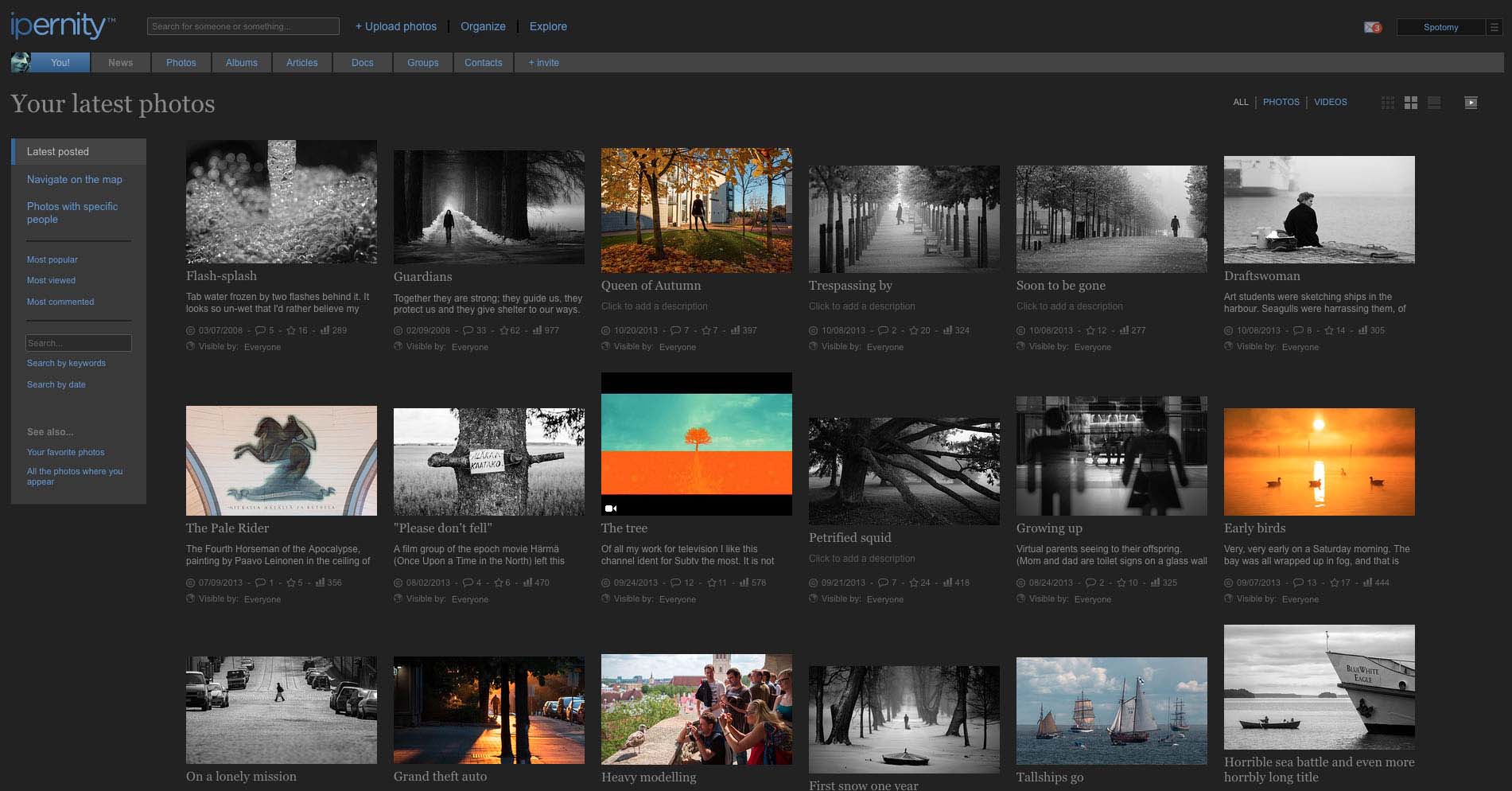Go to the Groups tab
The height and width of the screenshot is (791, 1512).
click(422, 63)
